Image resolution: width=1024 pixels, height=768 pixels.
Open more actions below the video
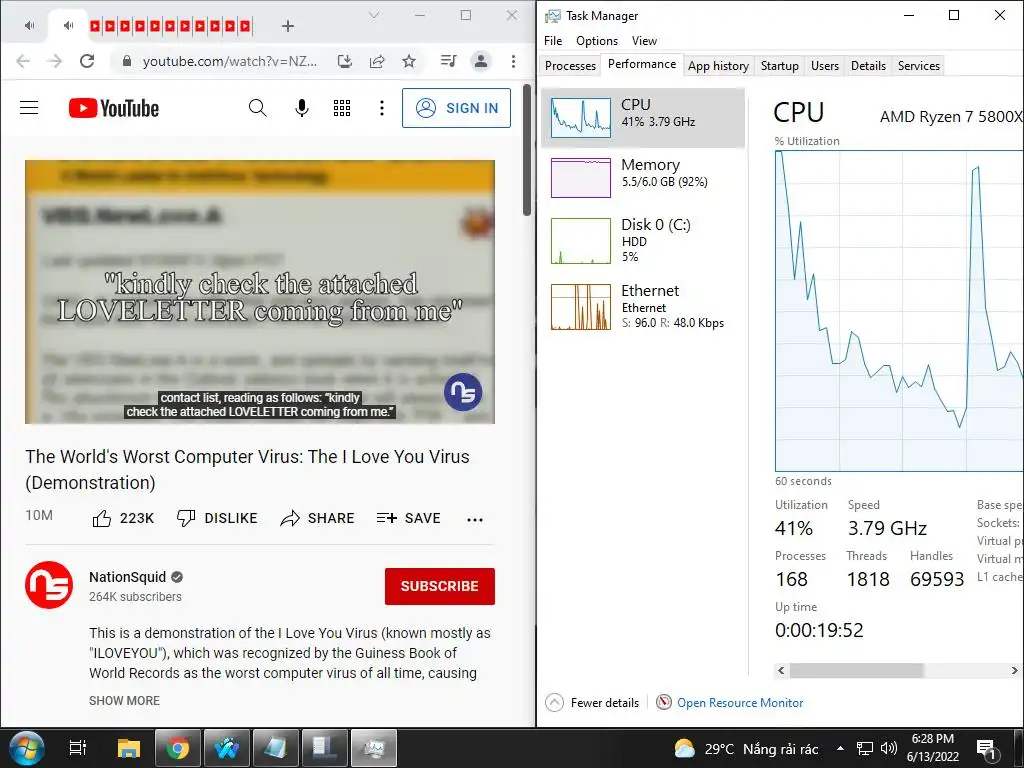(475, 520)
